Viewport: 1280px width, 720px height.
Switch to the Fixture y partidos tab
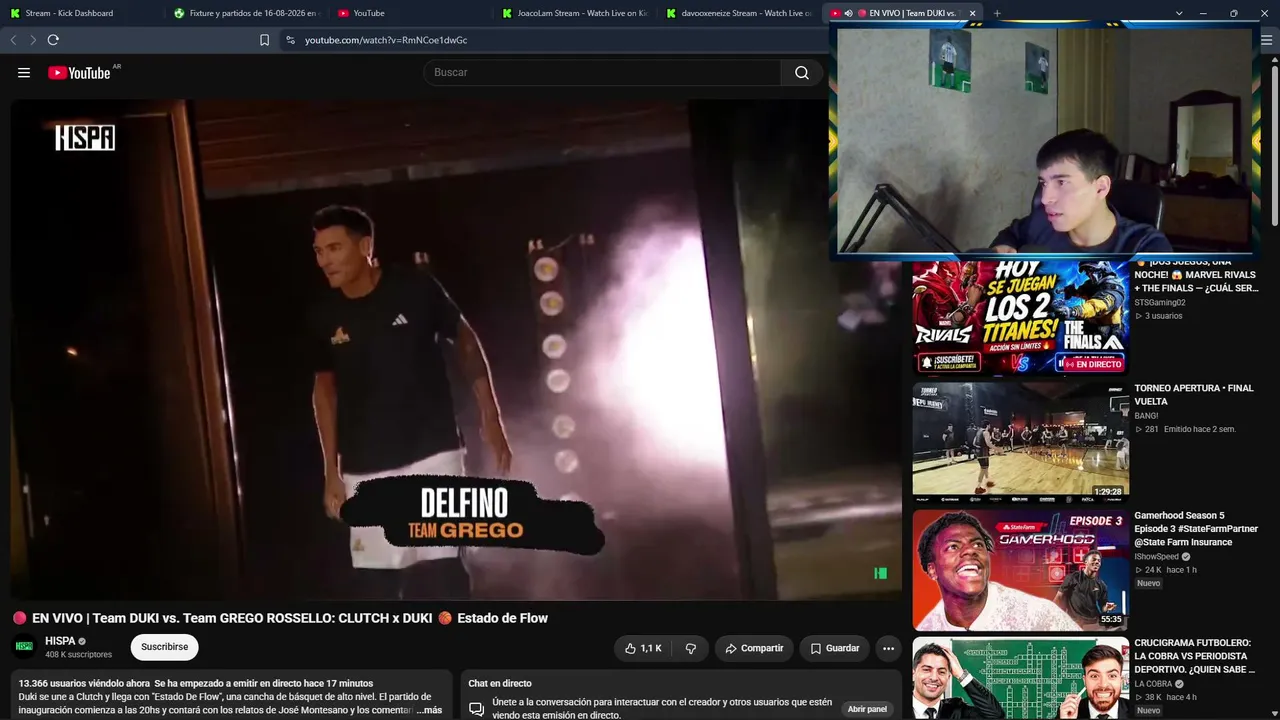246,13
